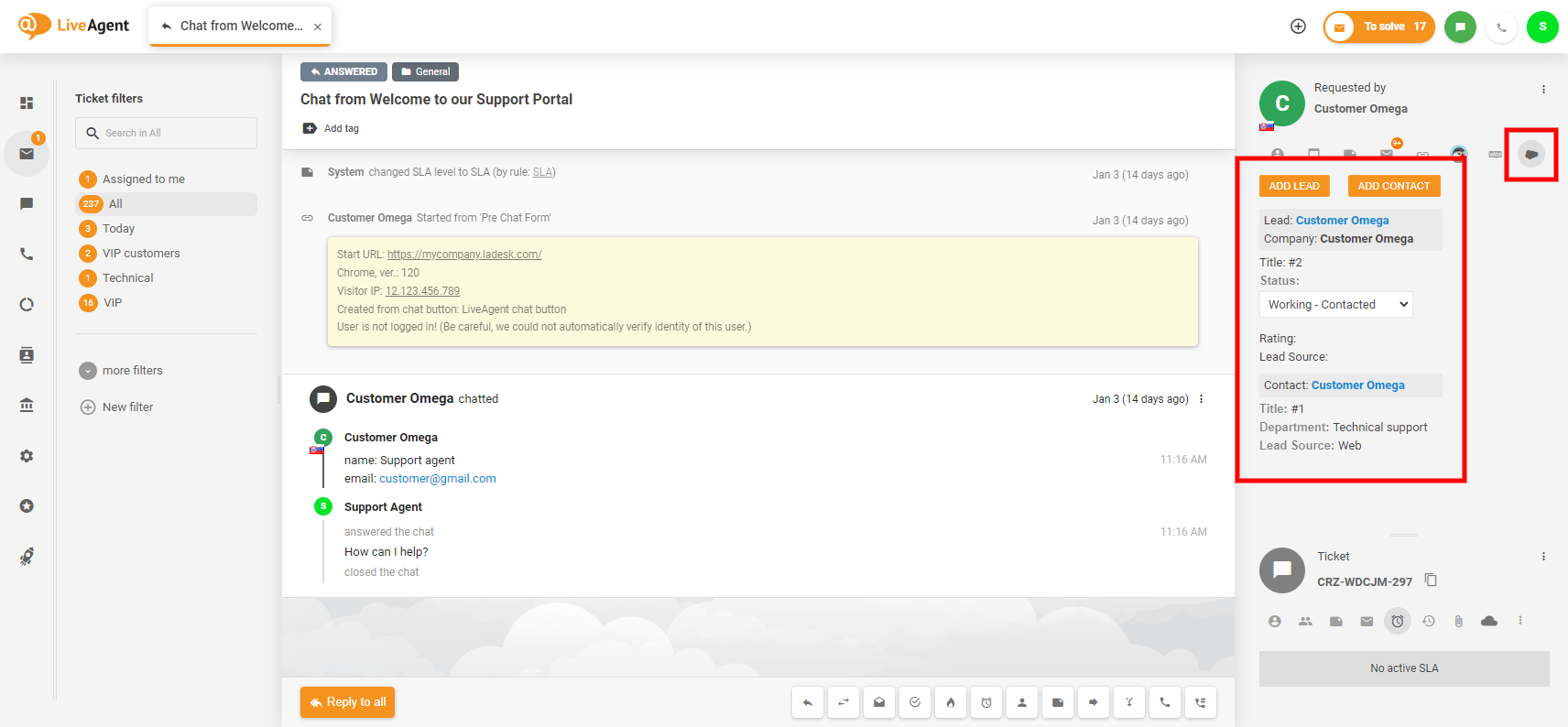Open the WooCommerce icon in requester panel
The height and width of the screenshot is (727, 1568).
(1495, 154)
